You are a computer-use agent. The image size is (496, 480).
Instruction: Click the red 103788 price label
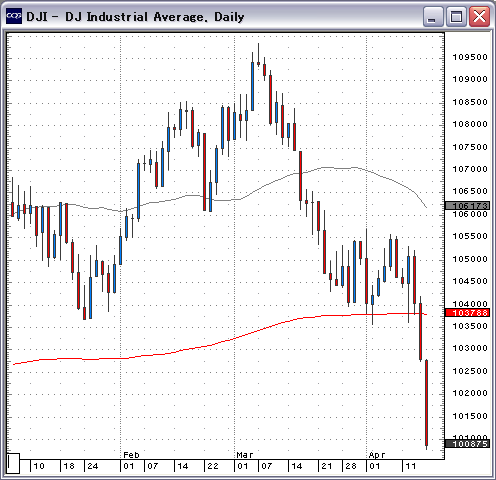tap(468, 313)
